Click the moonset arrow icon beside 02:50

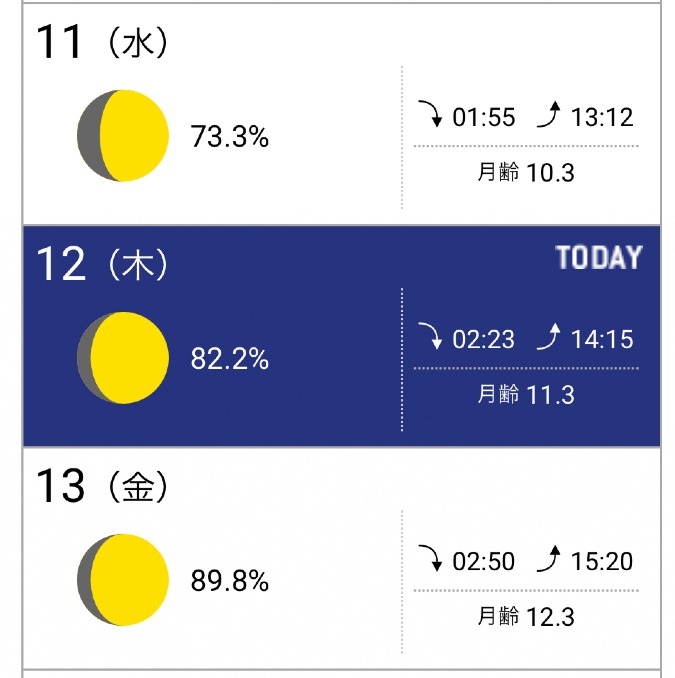pos(431,558)
